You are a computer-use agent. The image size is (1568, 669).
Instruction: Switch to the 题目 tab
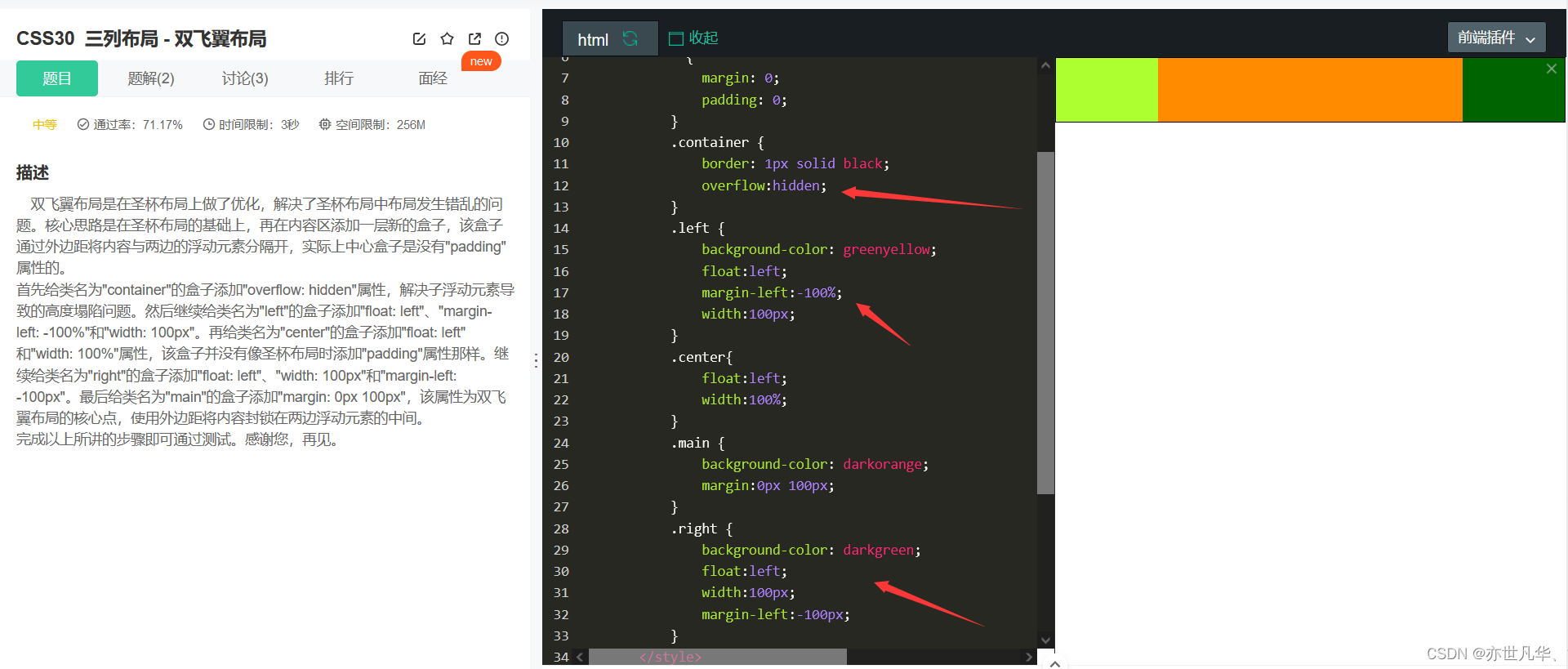pyautogui.click(x=57, y=78)
